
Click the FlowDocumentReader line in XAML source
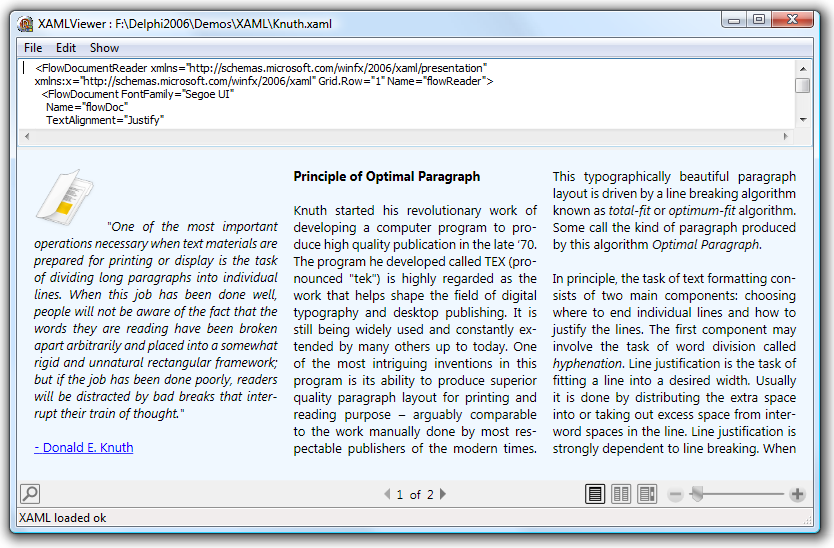tap(261, 68)
